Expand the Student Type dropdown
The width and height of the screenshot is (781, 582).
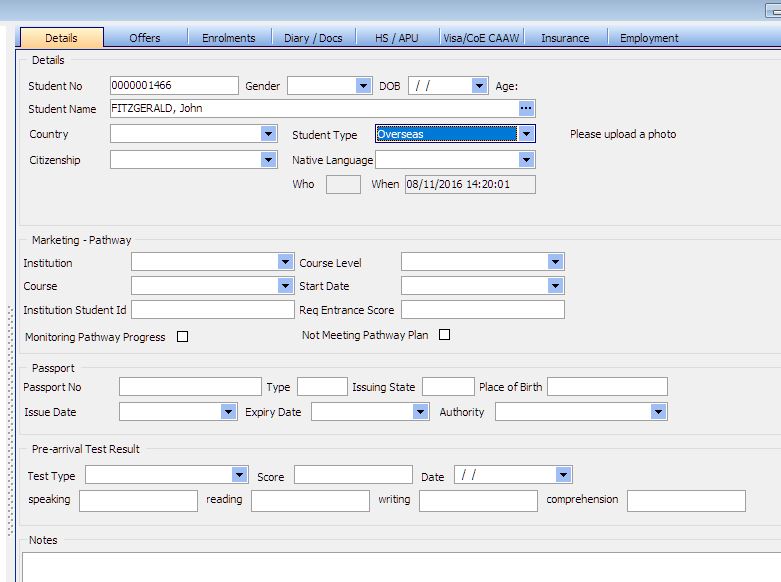point(526,133)
